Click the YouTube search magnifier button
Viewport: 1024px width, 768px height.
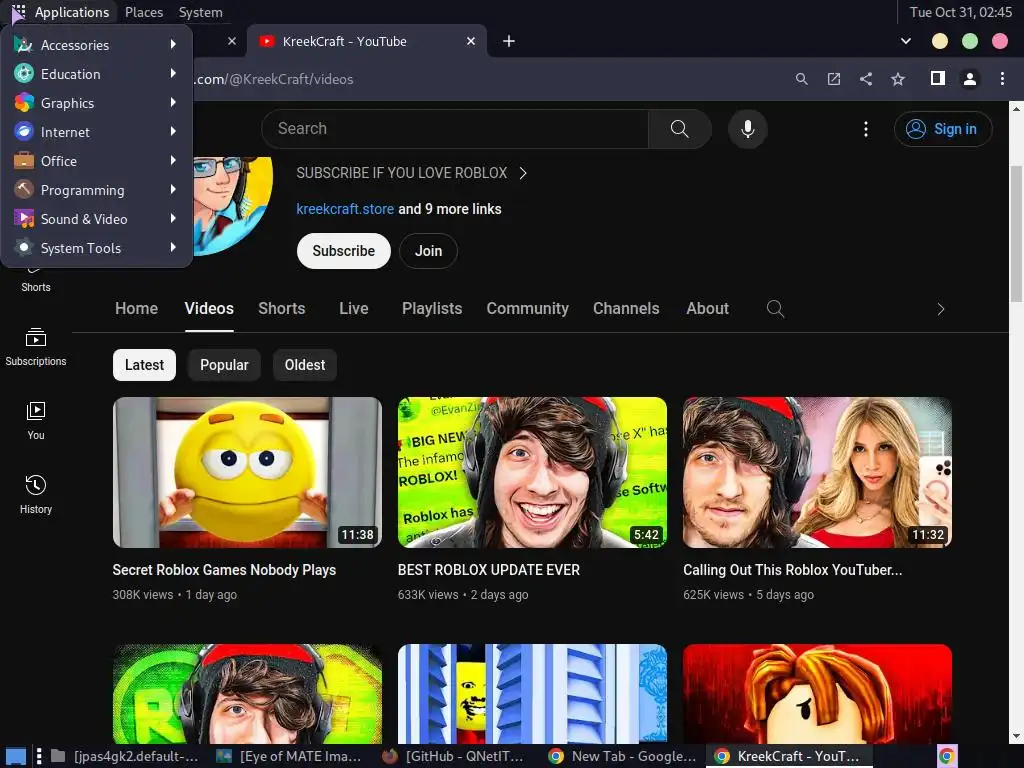click(679, 129)
